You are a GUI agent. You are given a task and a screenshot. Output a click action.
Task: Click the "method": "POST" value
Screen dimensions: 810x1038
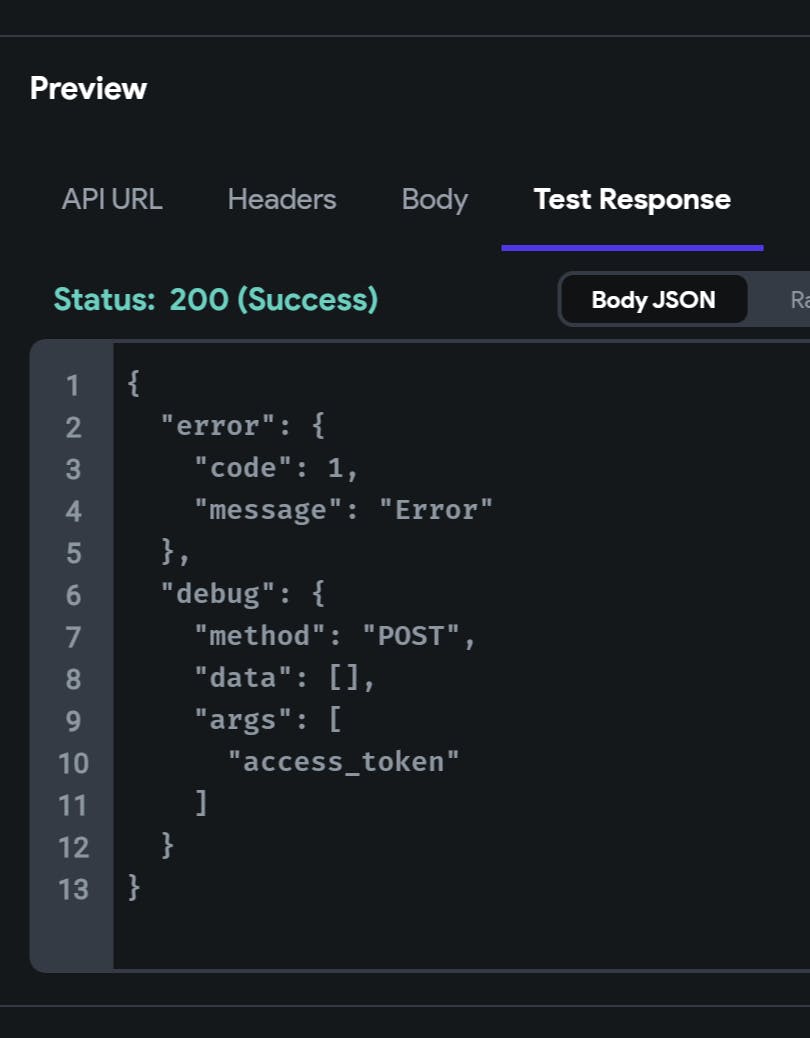point(410,636)
